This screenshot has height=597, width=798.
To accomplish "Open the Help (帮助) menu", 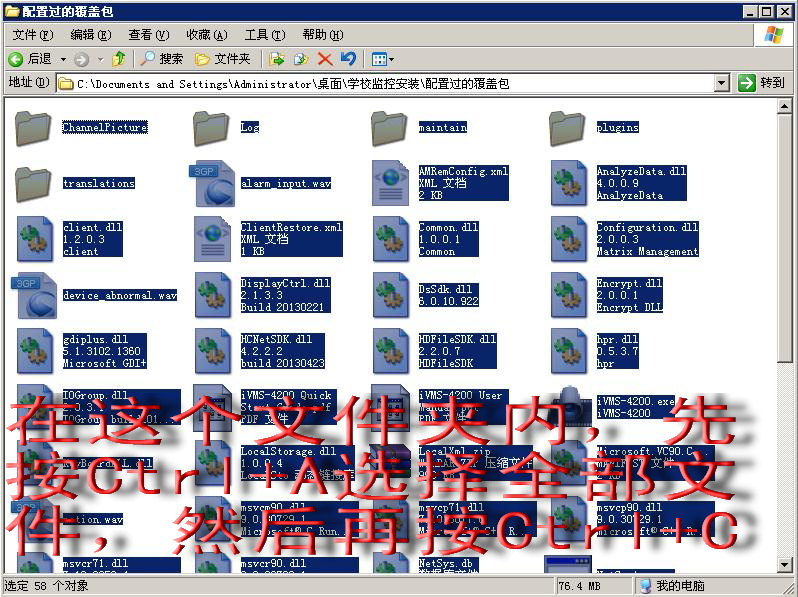I will 323,35.
